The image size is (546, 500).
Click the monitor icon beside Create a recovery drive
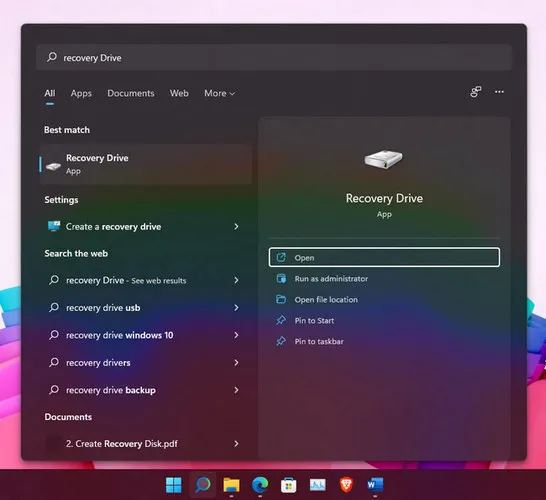[54, 226]
